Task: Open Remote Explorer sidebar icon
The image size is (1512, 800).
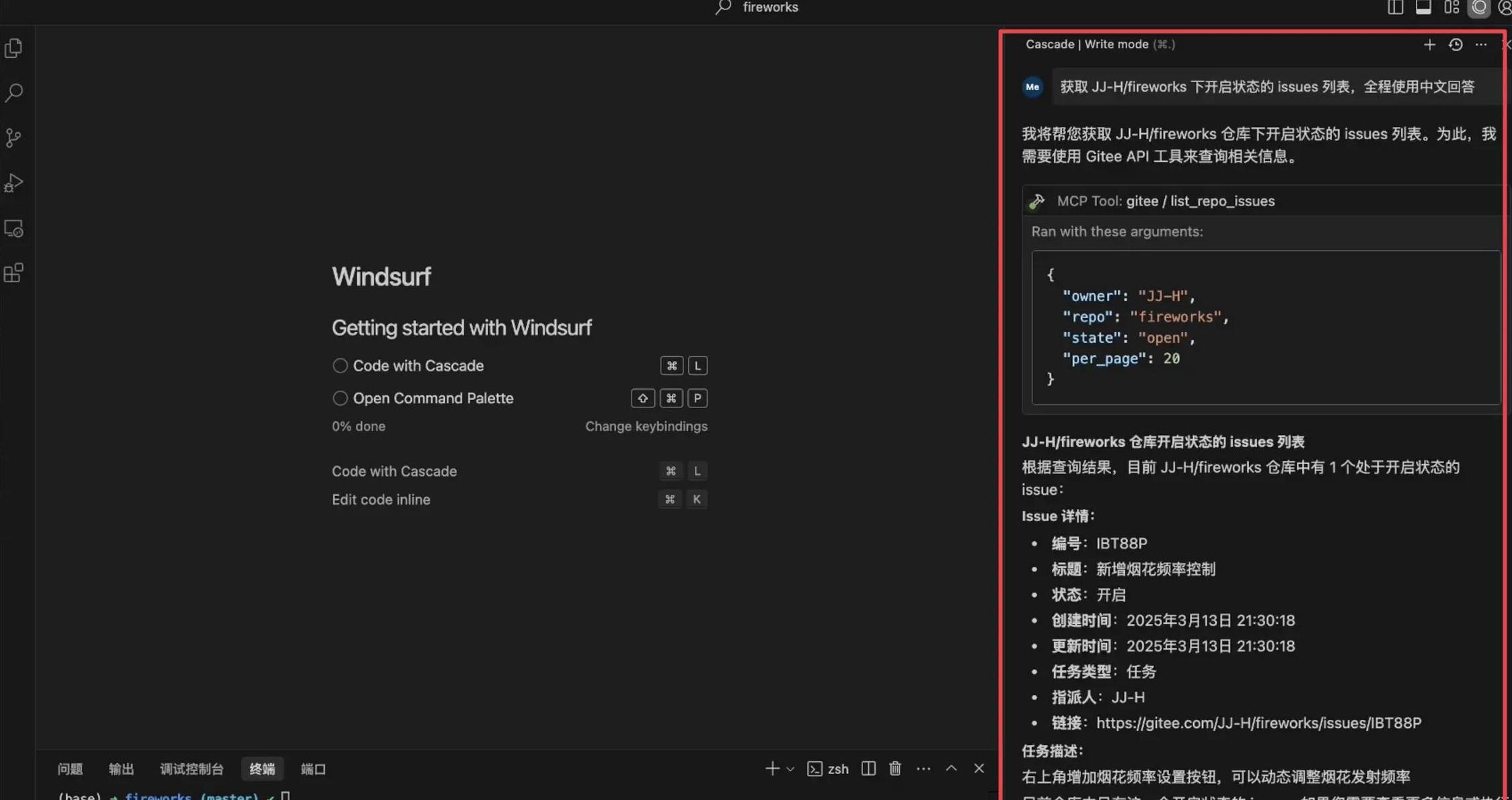Action: coord(13,229)
